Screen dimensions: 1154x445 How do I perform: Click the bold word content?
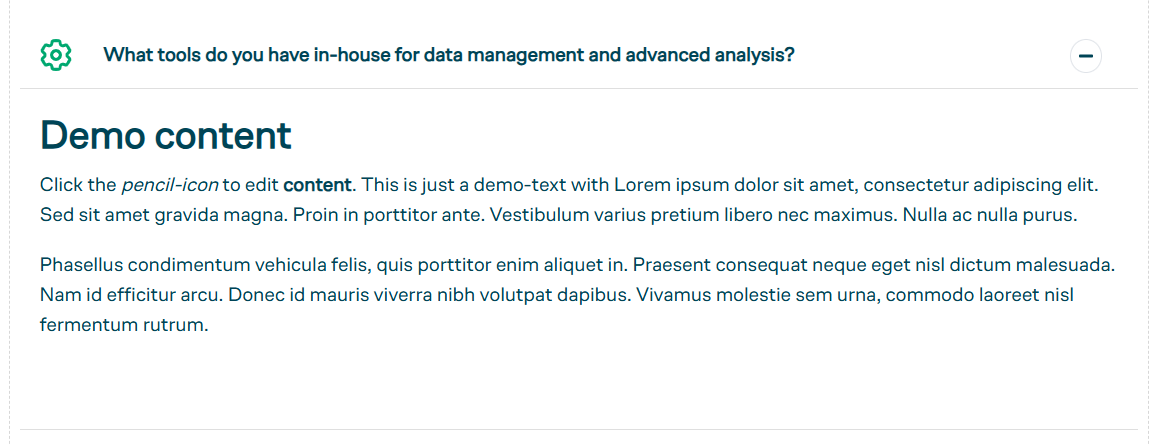[319, 185]
